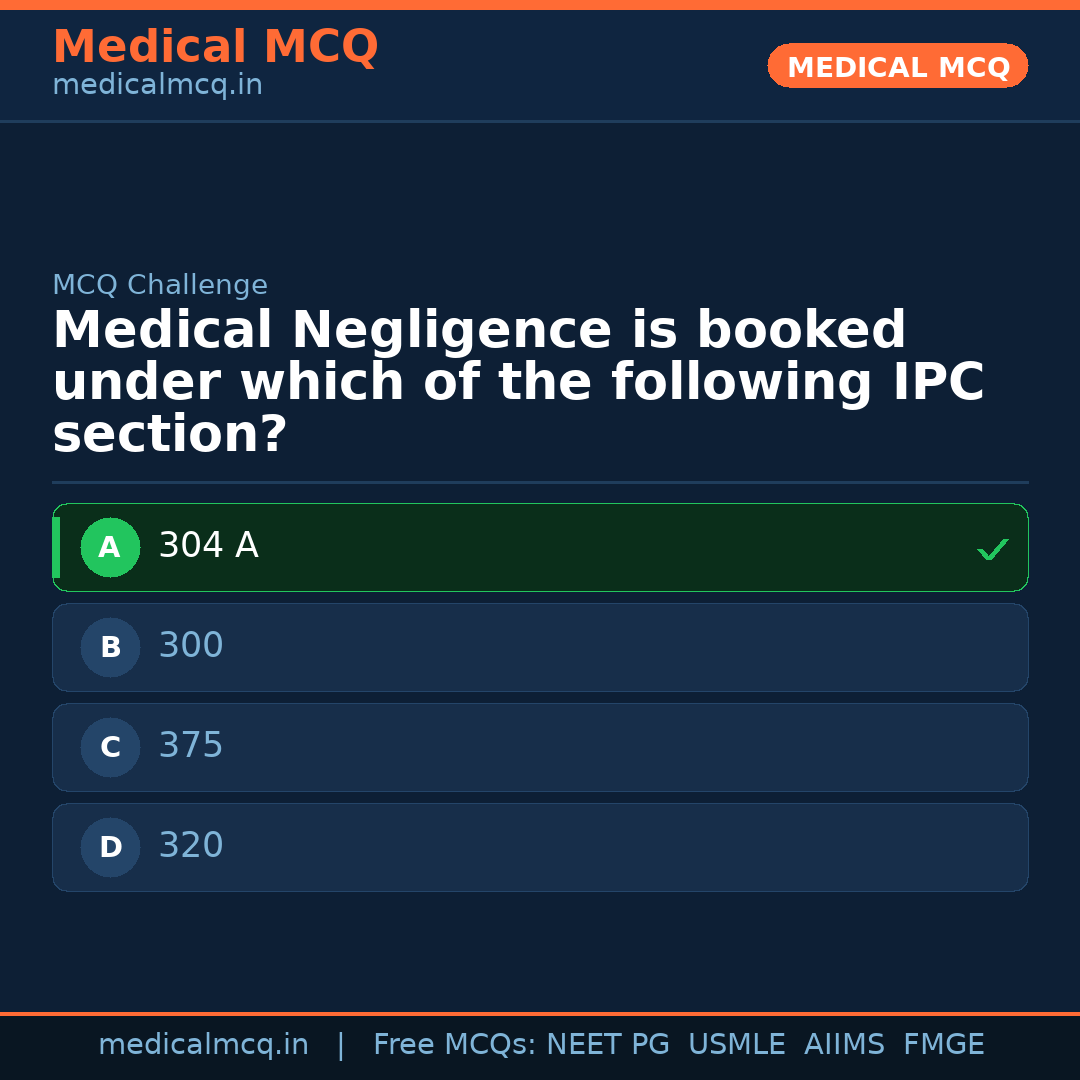Image resolution: width=1080 pixels, height=1080 pixels.
Task: Click the AIIMS label in the footer
Action: click(x=845, y=1043)
